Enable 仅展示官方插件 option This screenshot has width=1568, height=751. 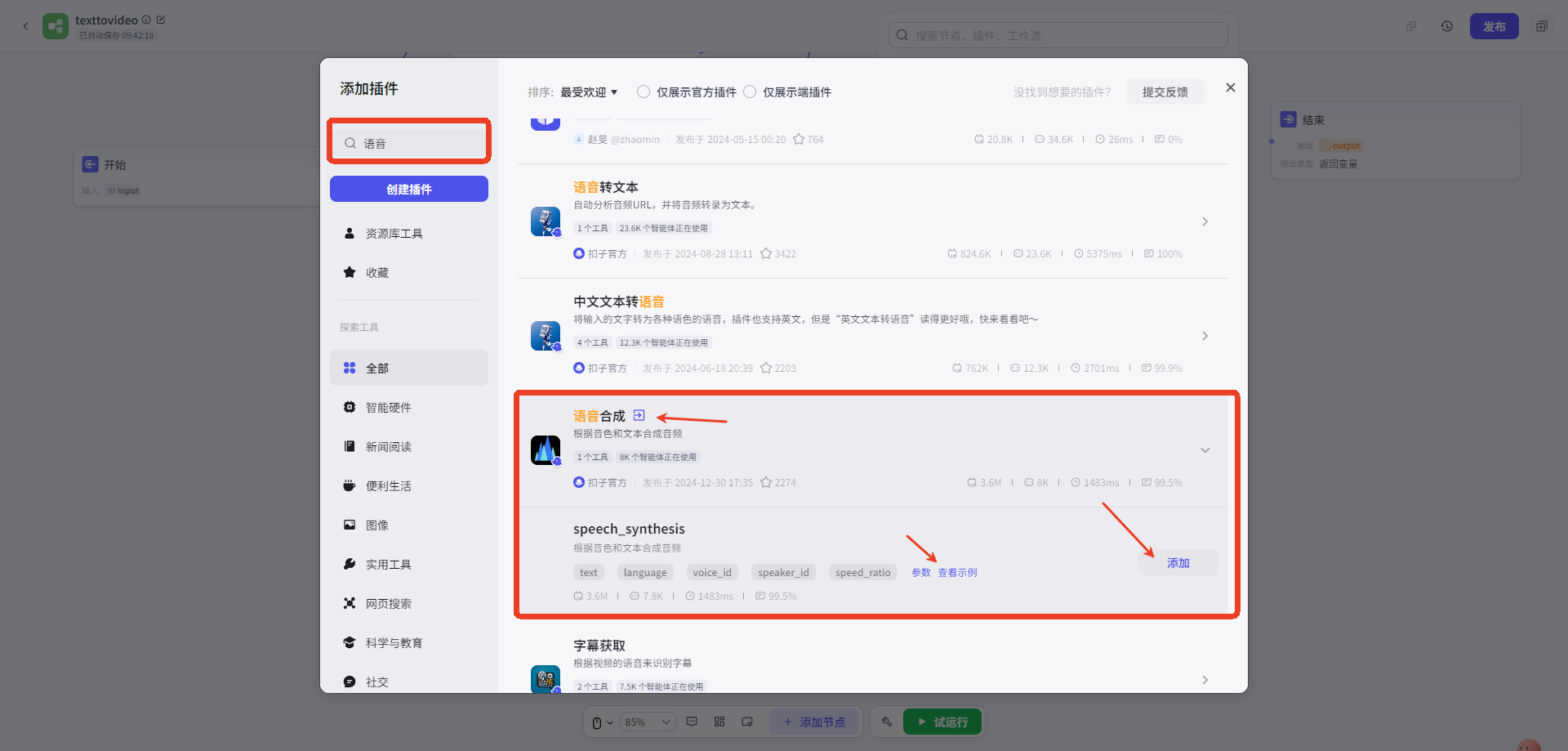[x=644, y=92]
